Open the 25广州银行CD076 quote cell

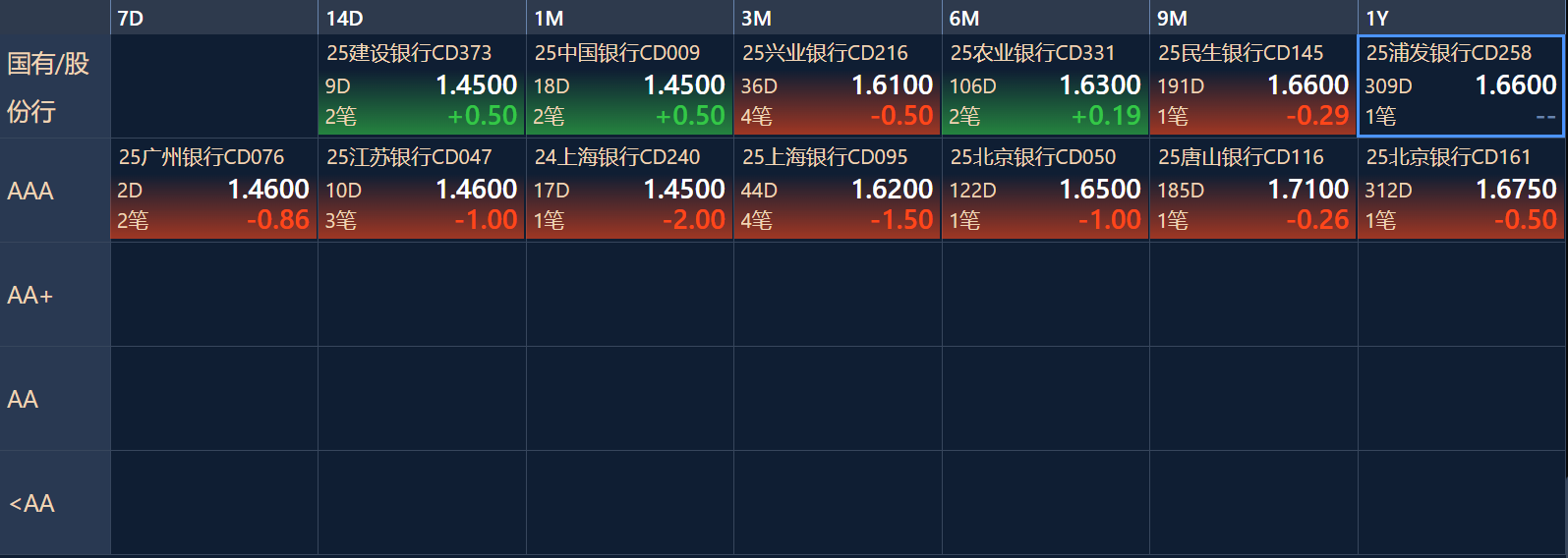point(213,191)
